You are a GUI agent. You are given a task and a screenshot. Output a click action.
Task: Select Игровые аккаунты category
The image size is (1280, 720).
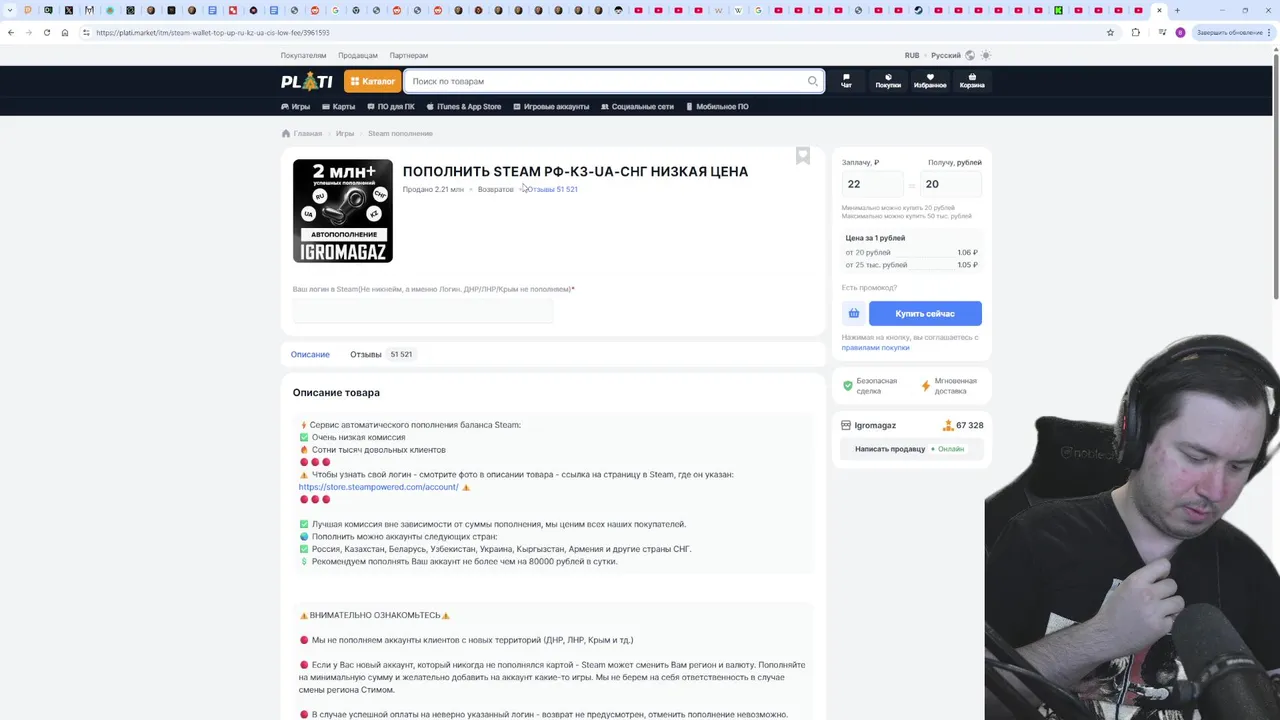tap(550, 106)
